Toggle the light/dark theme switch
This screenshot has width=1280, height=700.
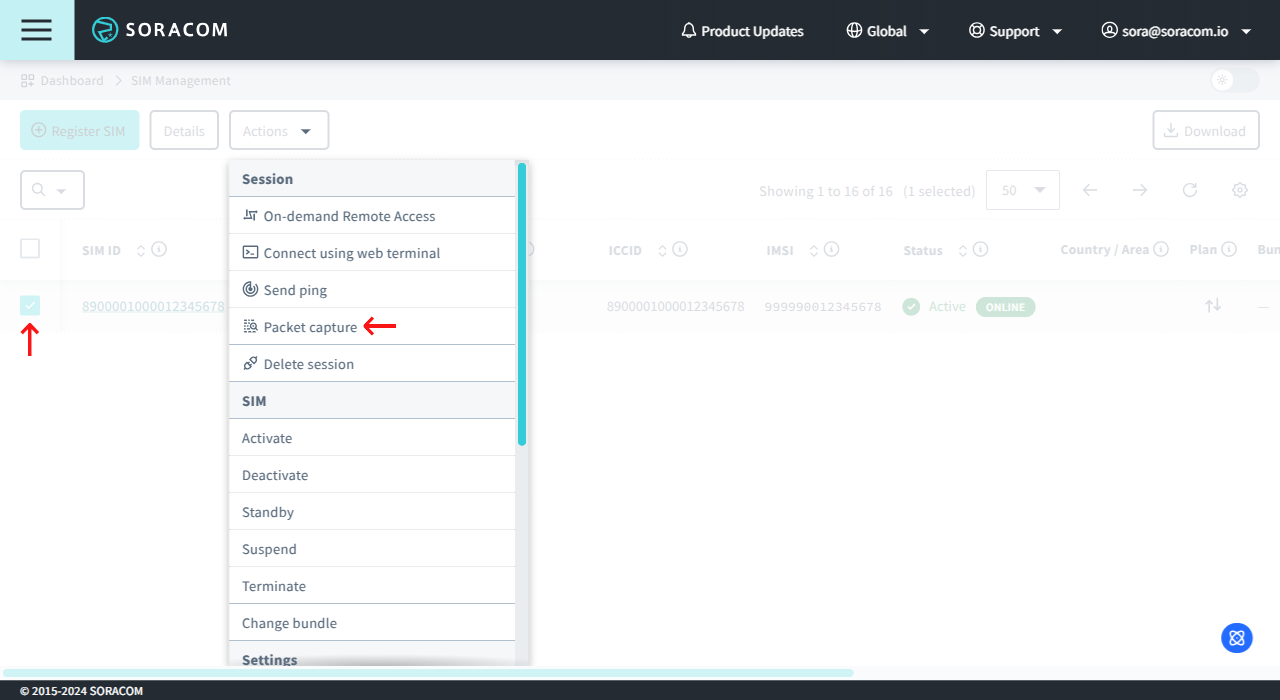1234,81
